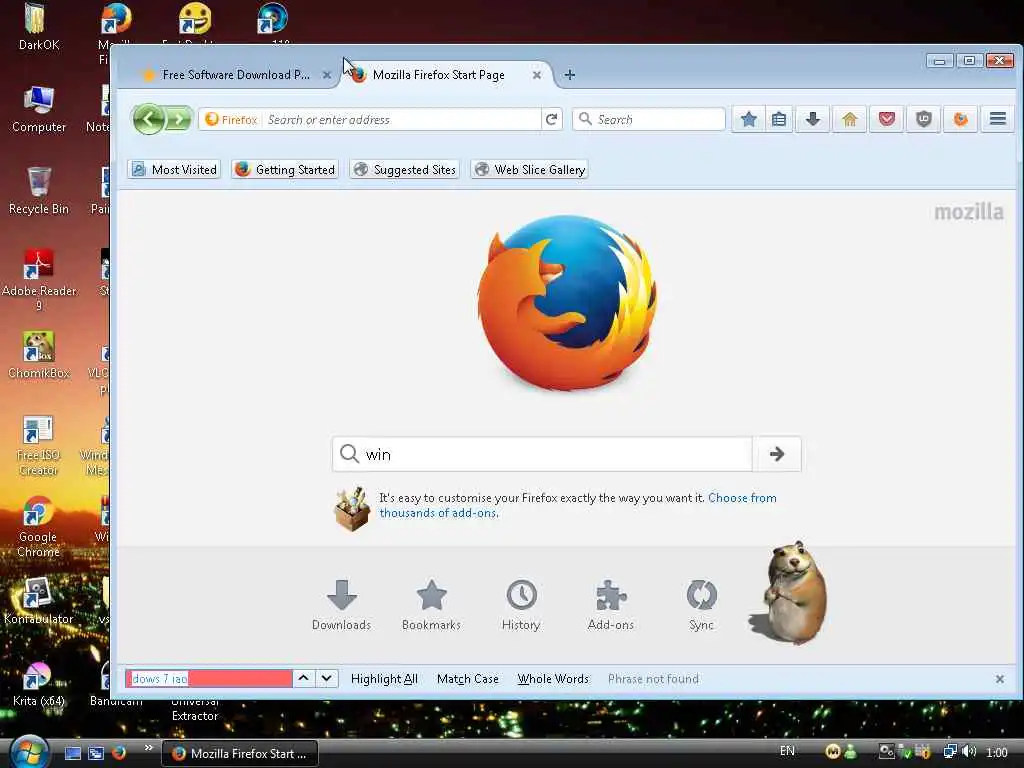Open Web Slice Gallery bookmark
The width and height of the screenshot is (1024, 768).
(530, 170)
